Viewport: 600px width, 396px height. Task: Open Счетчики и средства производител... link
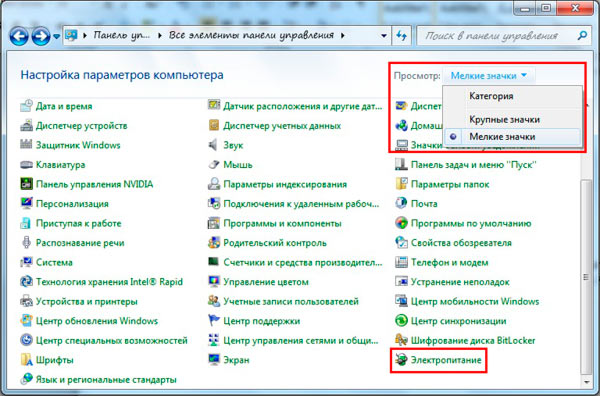tap(303, 262)
